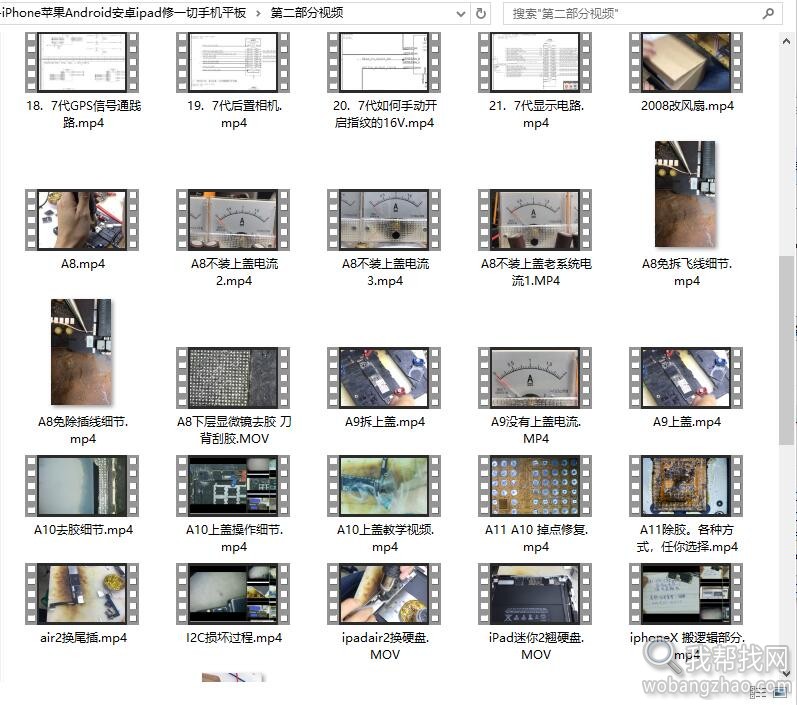Select the ipadair2换硬盘.MOV video icon
Image resolution: width=797 pixels, height=705 pixels.
click(x=384, y=594)
